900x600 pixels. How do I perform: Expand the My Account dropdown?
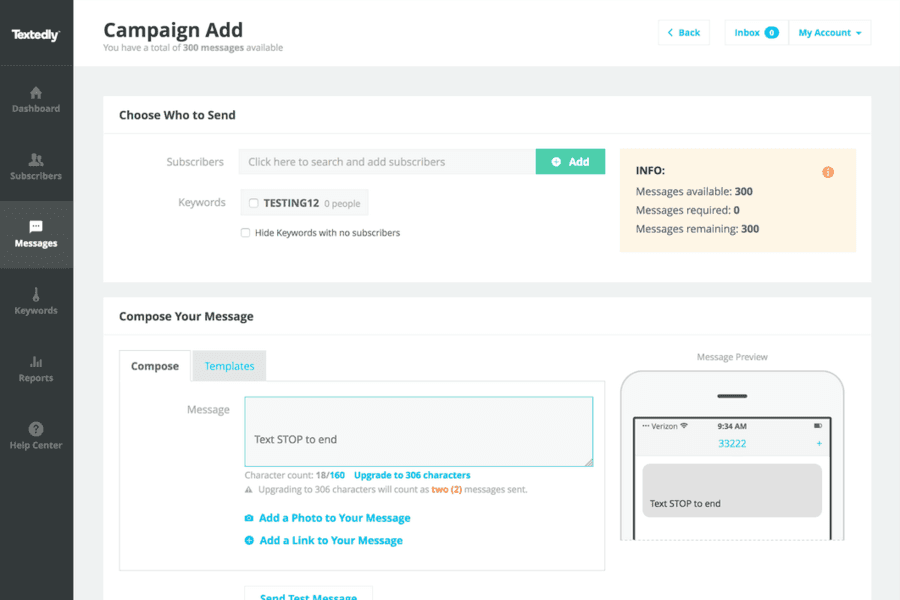830,33
